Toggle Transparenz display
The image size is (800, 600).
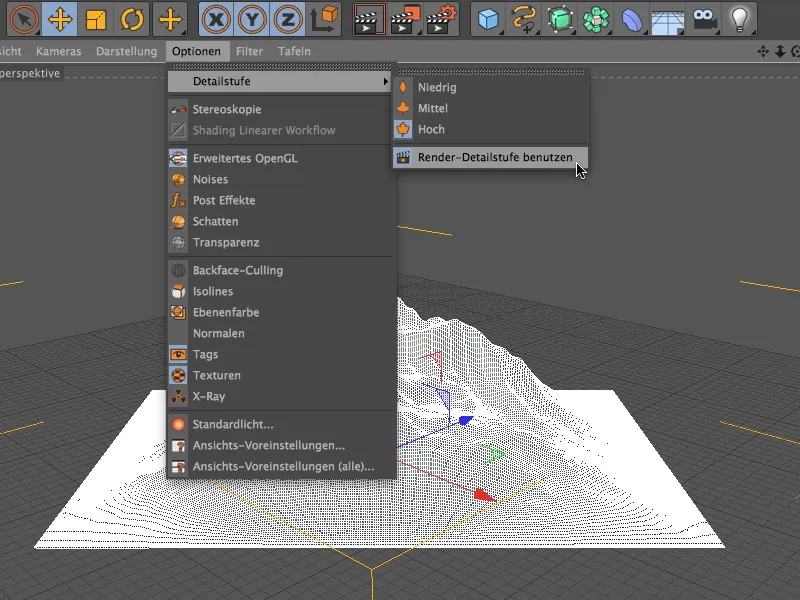280,242
